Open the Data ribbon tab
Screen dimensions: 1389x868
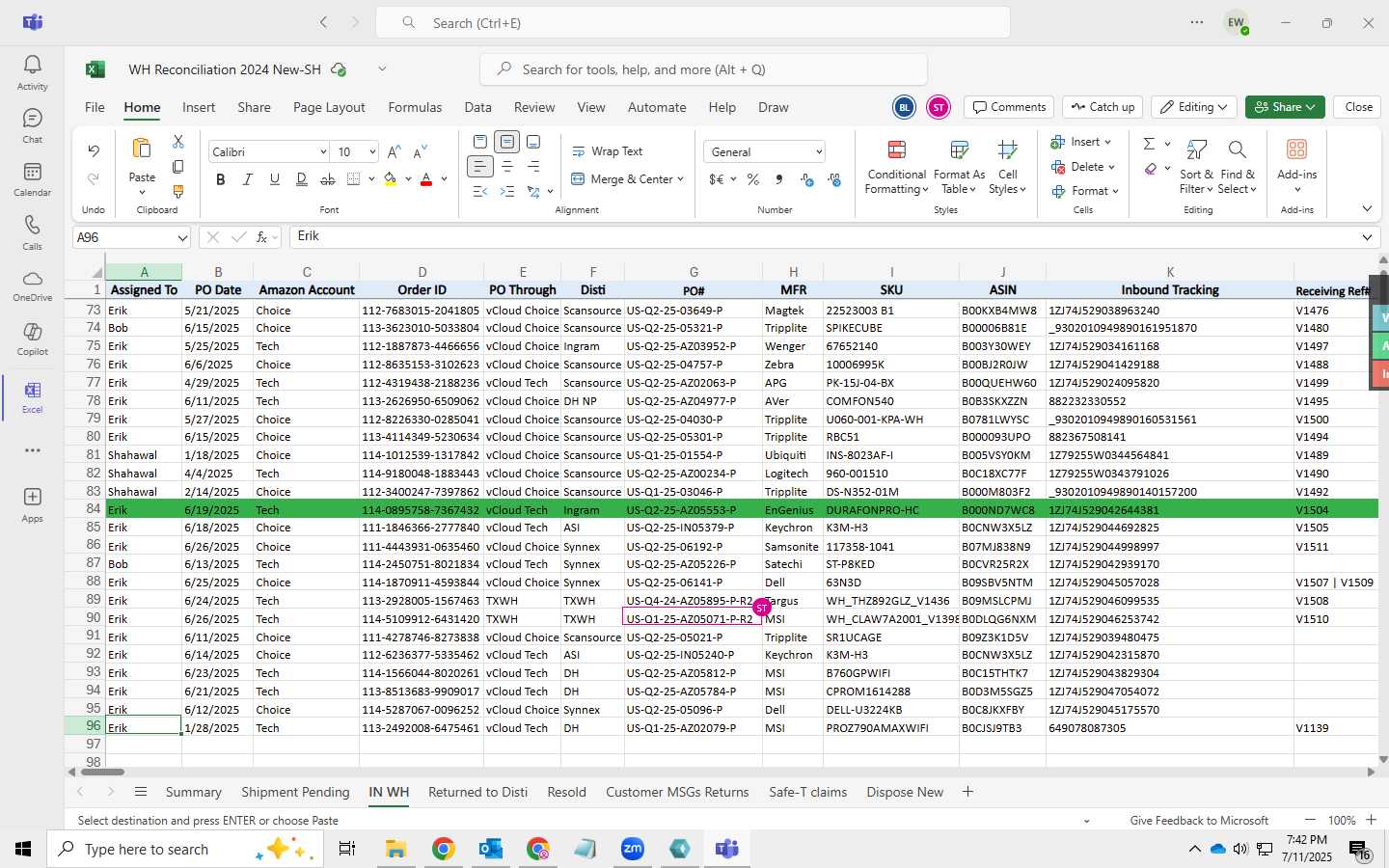(x=477, y=107)
